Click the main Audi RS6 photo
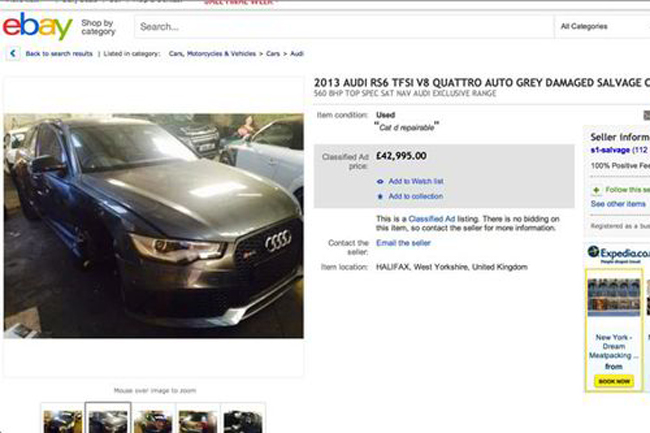 coord(154,226)
